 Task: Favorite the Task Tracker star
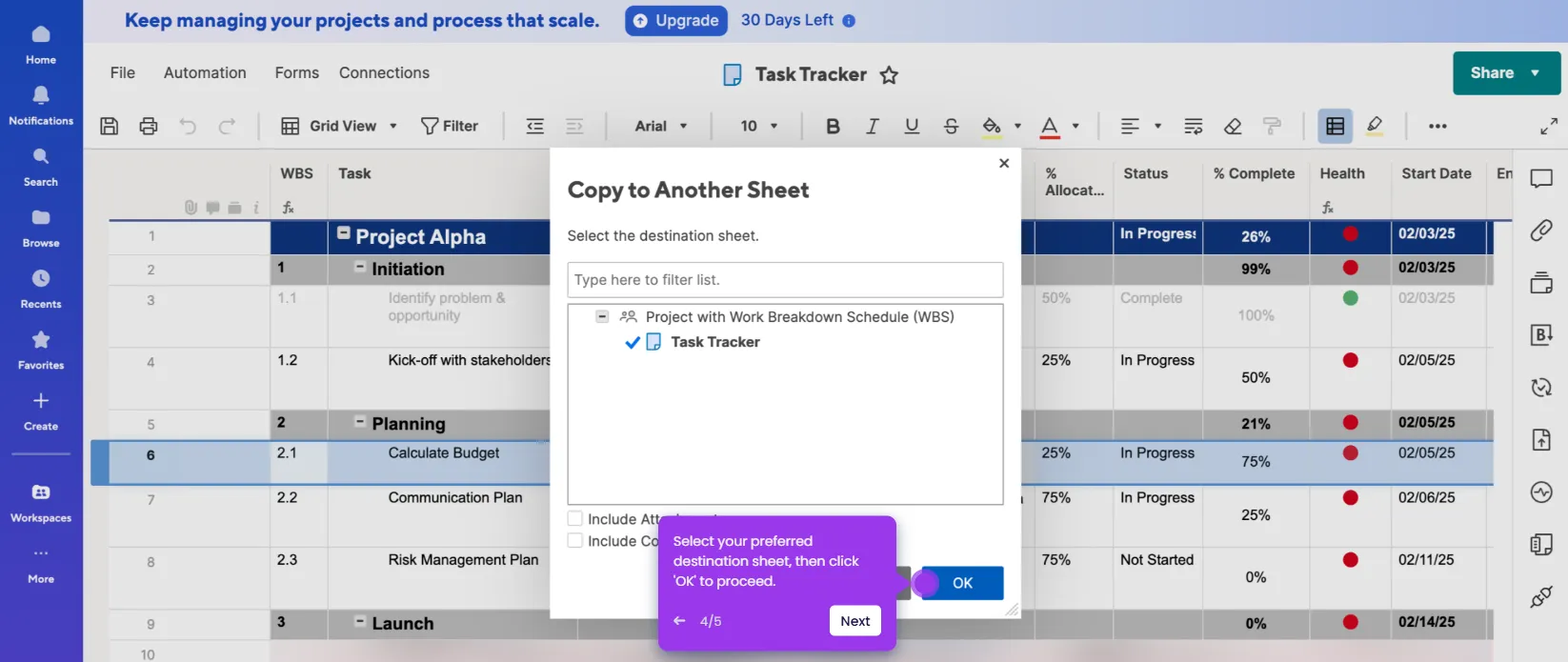click(x=889, y=74)
